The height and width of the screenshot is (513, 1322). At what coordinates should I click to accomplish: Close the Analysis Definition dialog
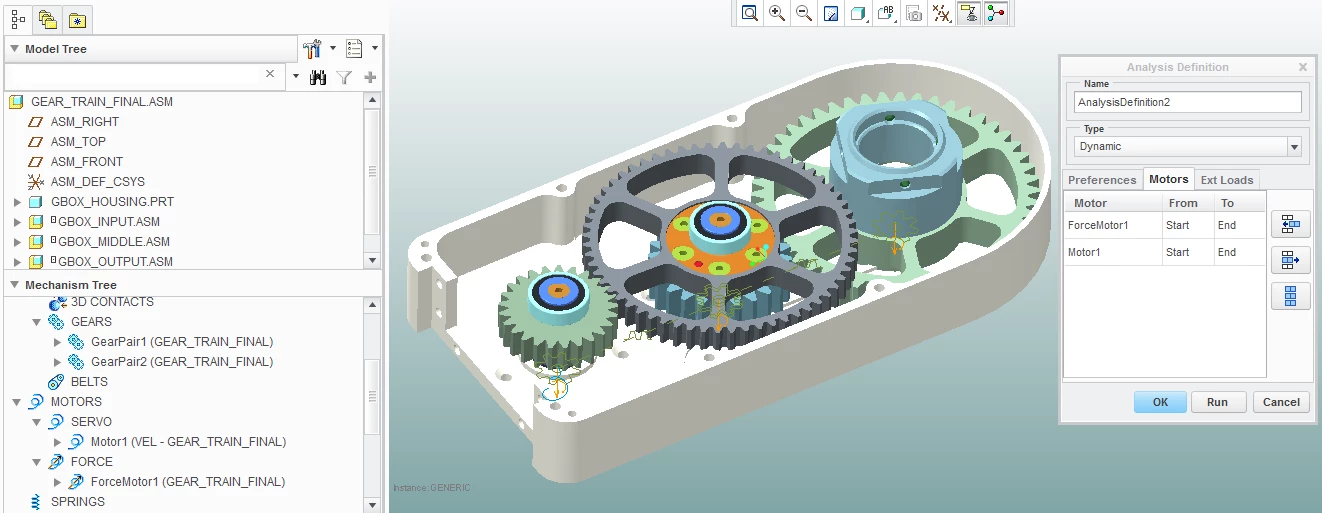click(1302, 67)
